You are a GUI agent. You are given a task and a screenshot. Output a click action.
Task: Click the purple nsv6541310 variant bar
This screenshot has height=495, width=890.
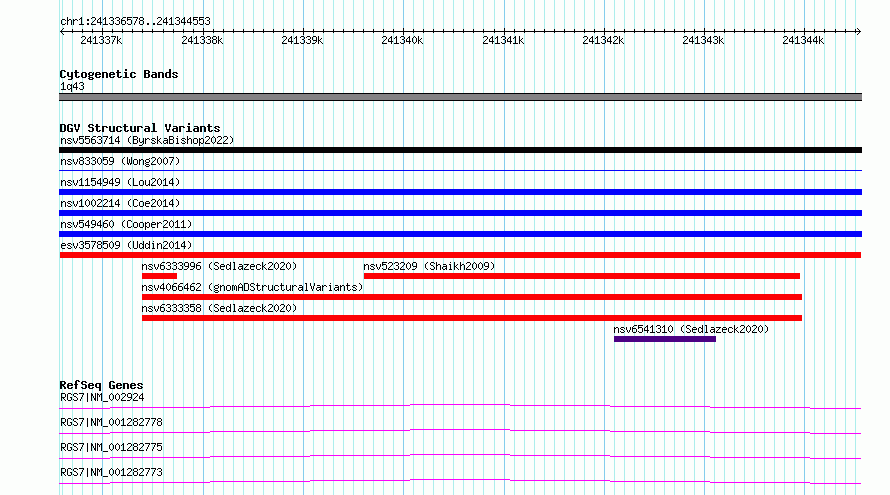tap(665, 339)
